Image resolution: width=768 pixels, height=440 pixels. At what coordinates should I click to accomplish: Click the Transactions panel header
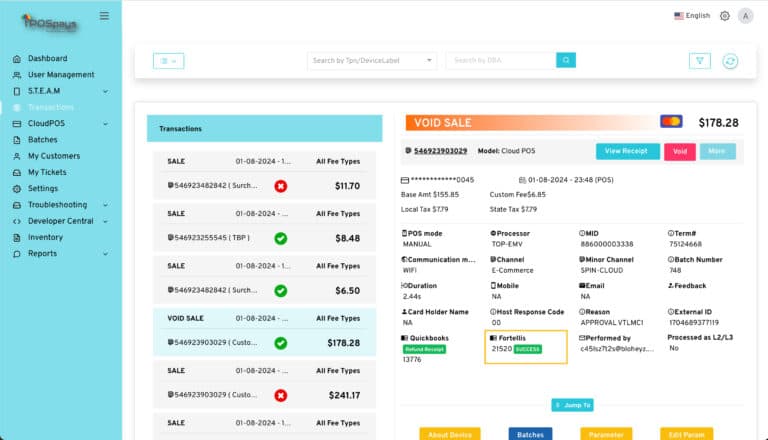pos(264,128)
